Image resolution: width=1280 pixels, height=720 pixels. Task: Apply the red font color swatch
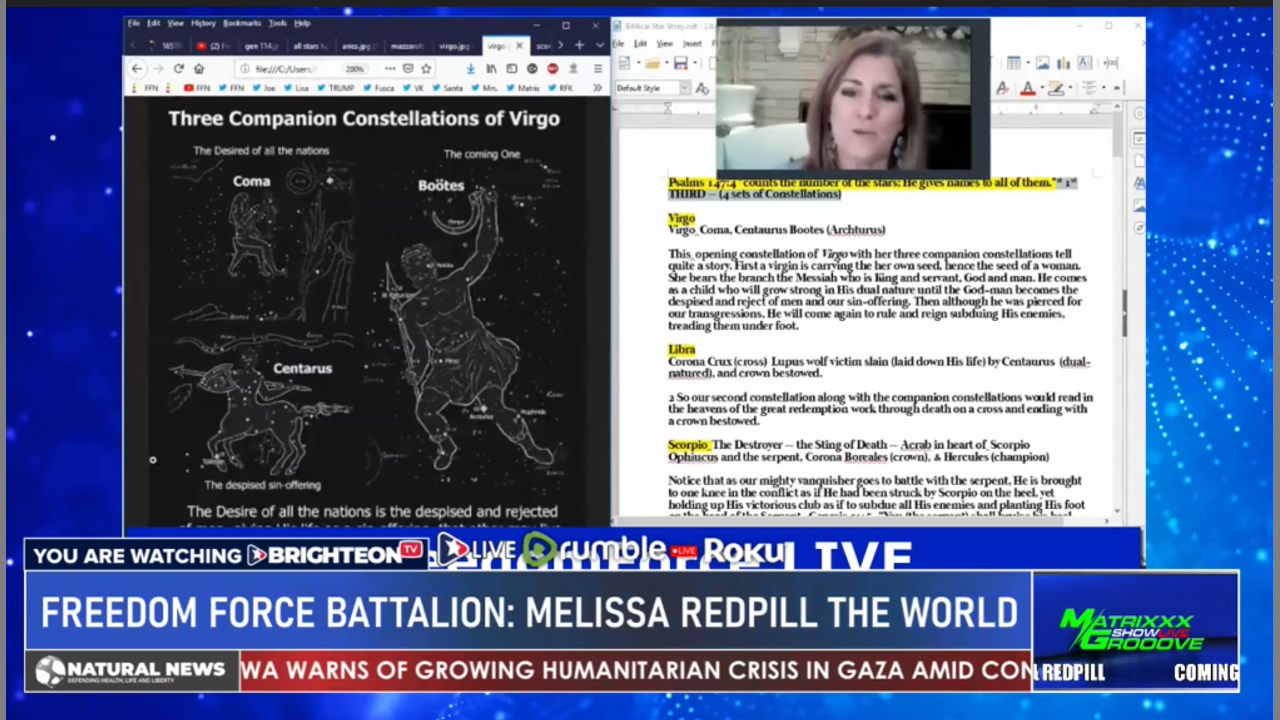(1027, 88)
